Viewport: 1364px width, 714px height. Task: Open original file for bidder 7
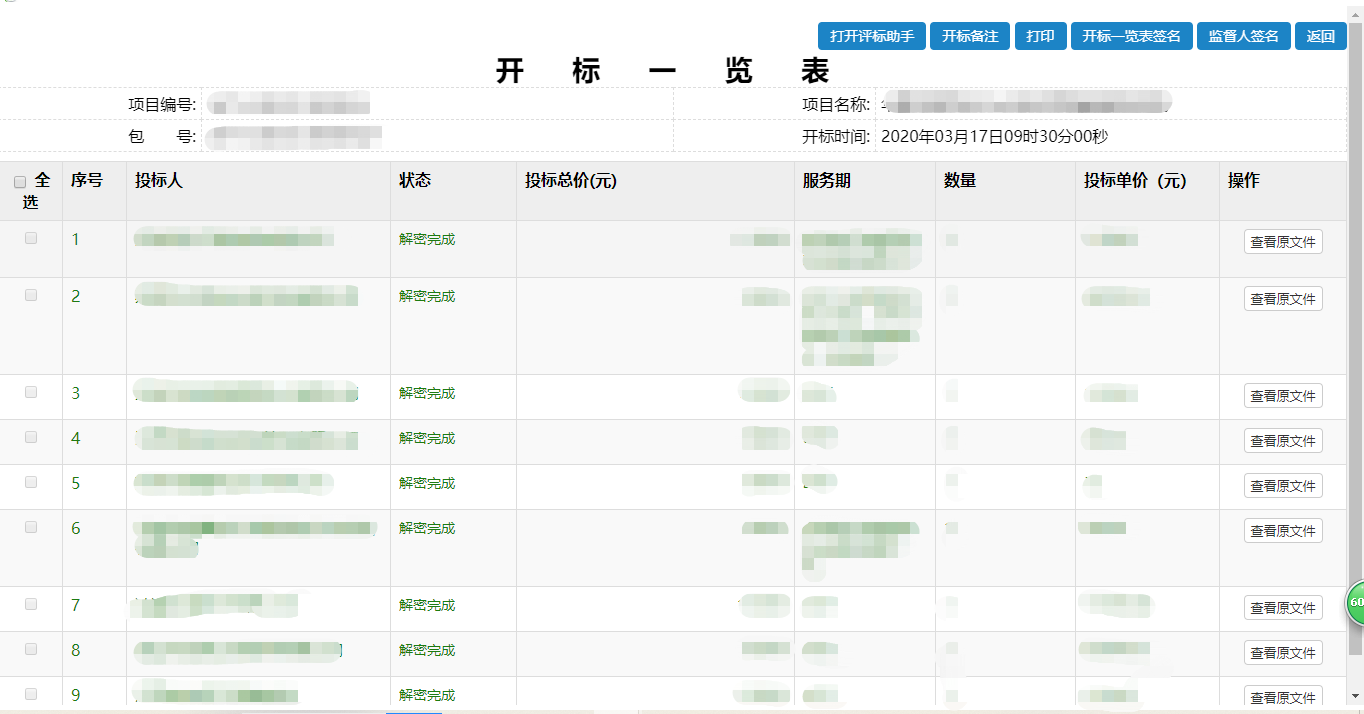coord(1282,608)
